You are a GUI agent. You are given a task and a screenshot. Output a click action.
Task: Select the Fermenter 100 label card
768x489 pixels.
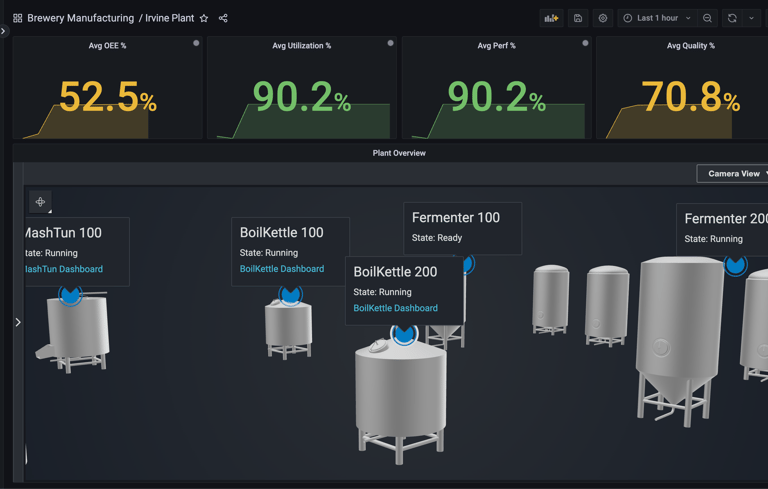[462, 228]
